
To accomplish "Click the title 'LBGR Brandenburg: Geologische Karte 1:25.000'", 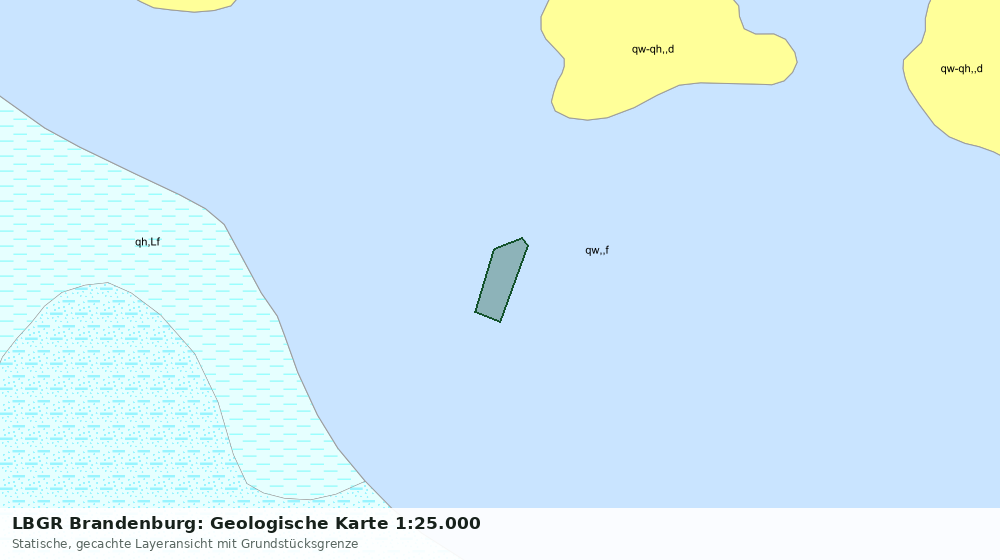I will click(x=246, y=523).
